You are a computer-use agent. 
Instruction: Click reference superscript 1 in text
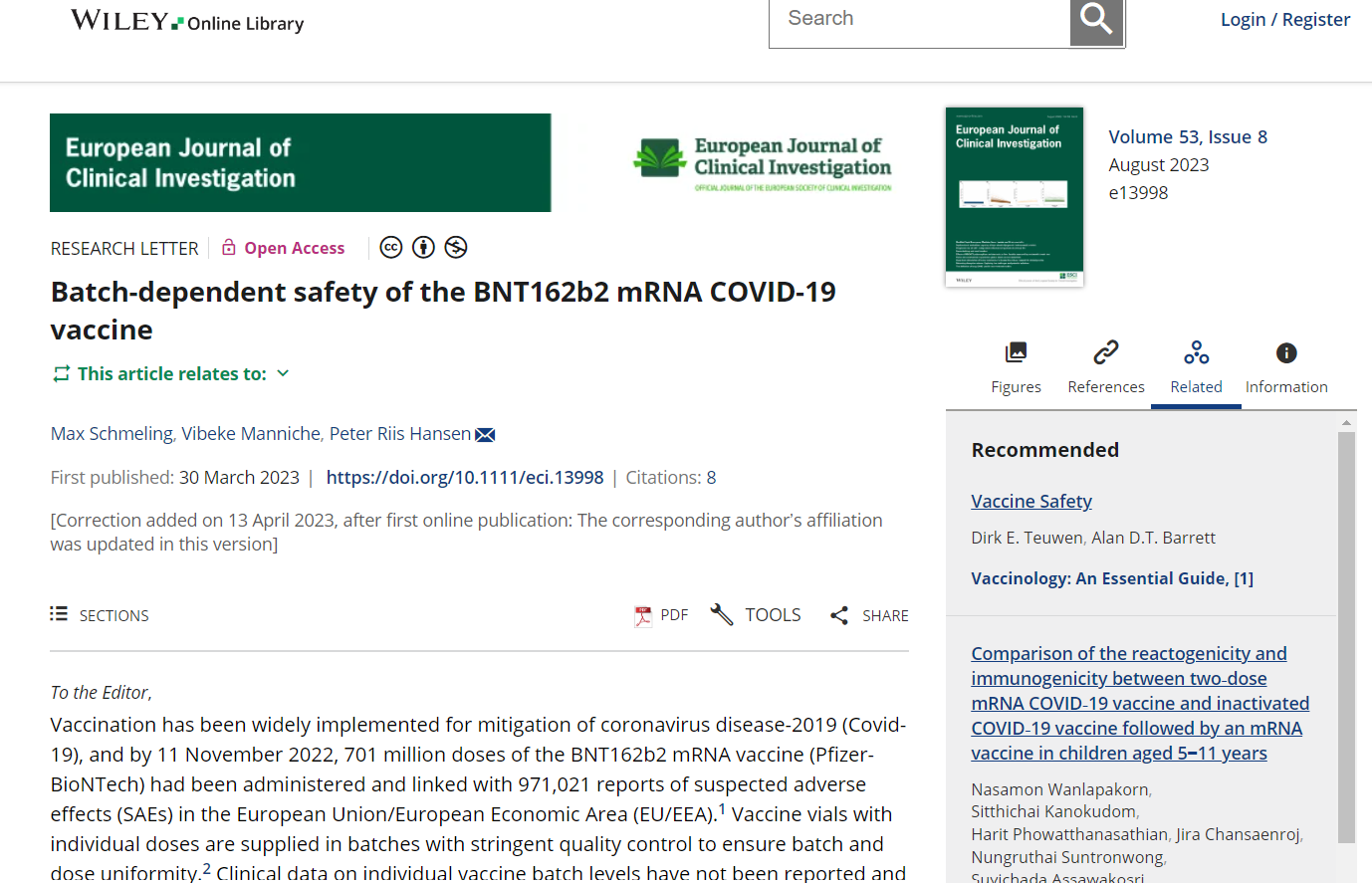click(x=722, y=809)
